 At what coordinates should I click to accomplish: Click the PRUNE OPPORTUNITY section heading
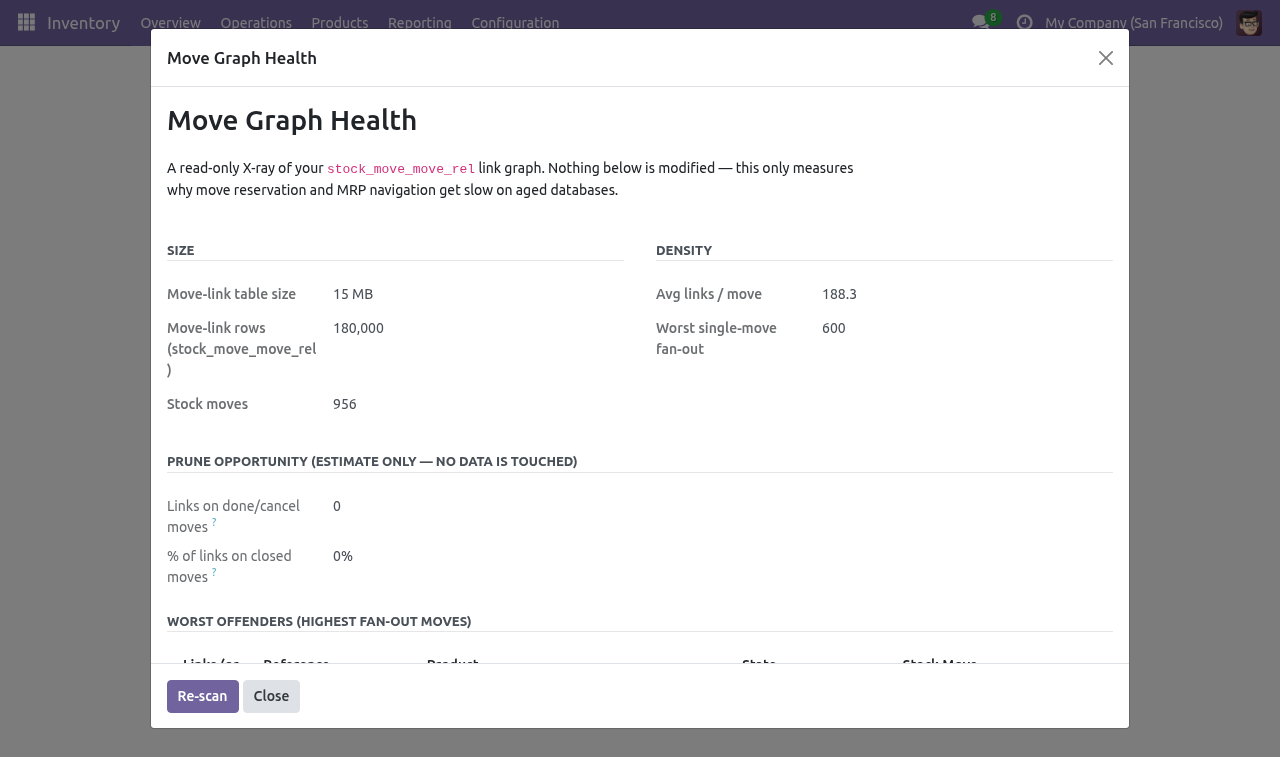click(372, 461)
